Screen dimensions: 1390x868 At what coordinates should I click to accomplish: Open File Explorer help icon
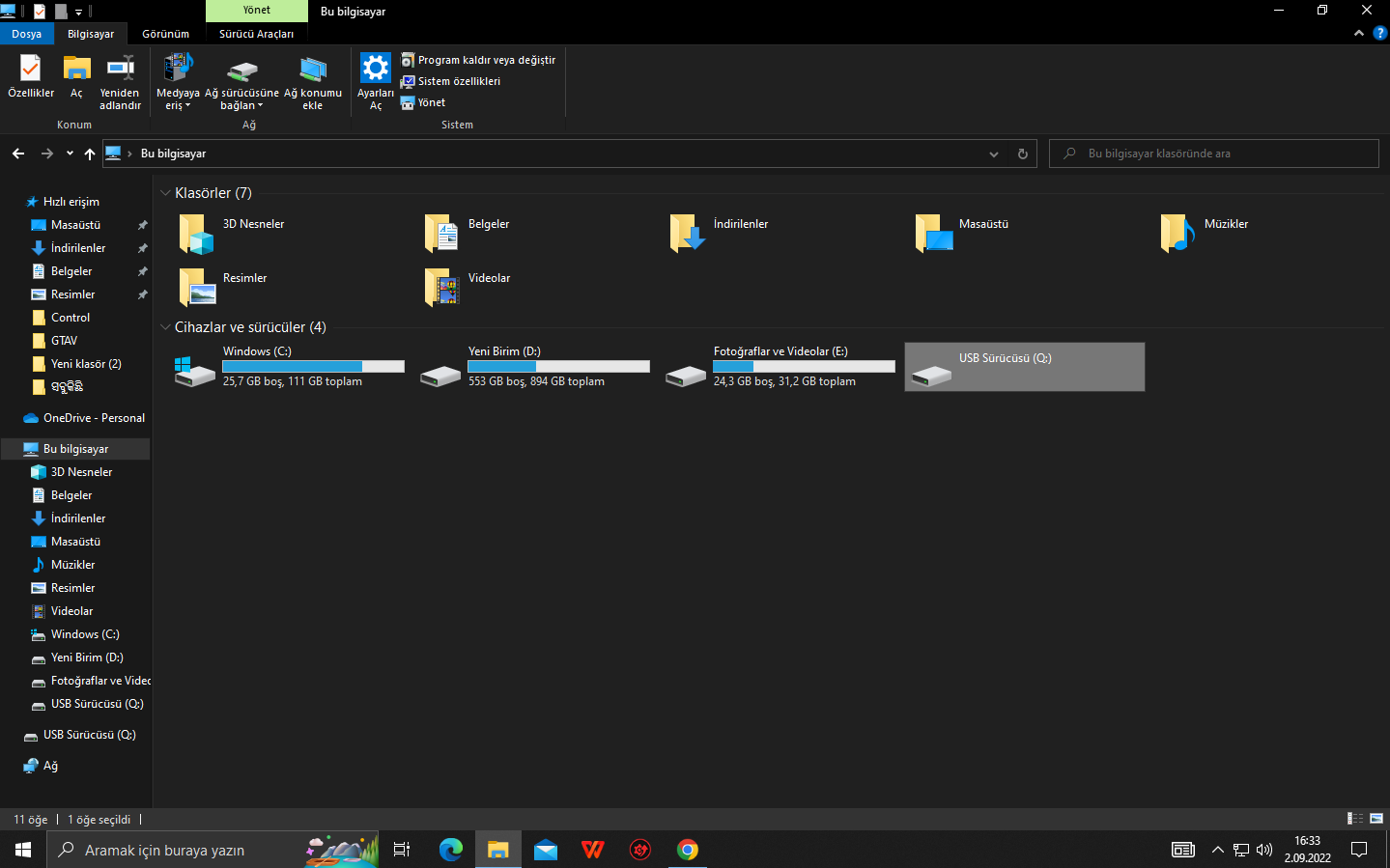click(1379, 33)
